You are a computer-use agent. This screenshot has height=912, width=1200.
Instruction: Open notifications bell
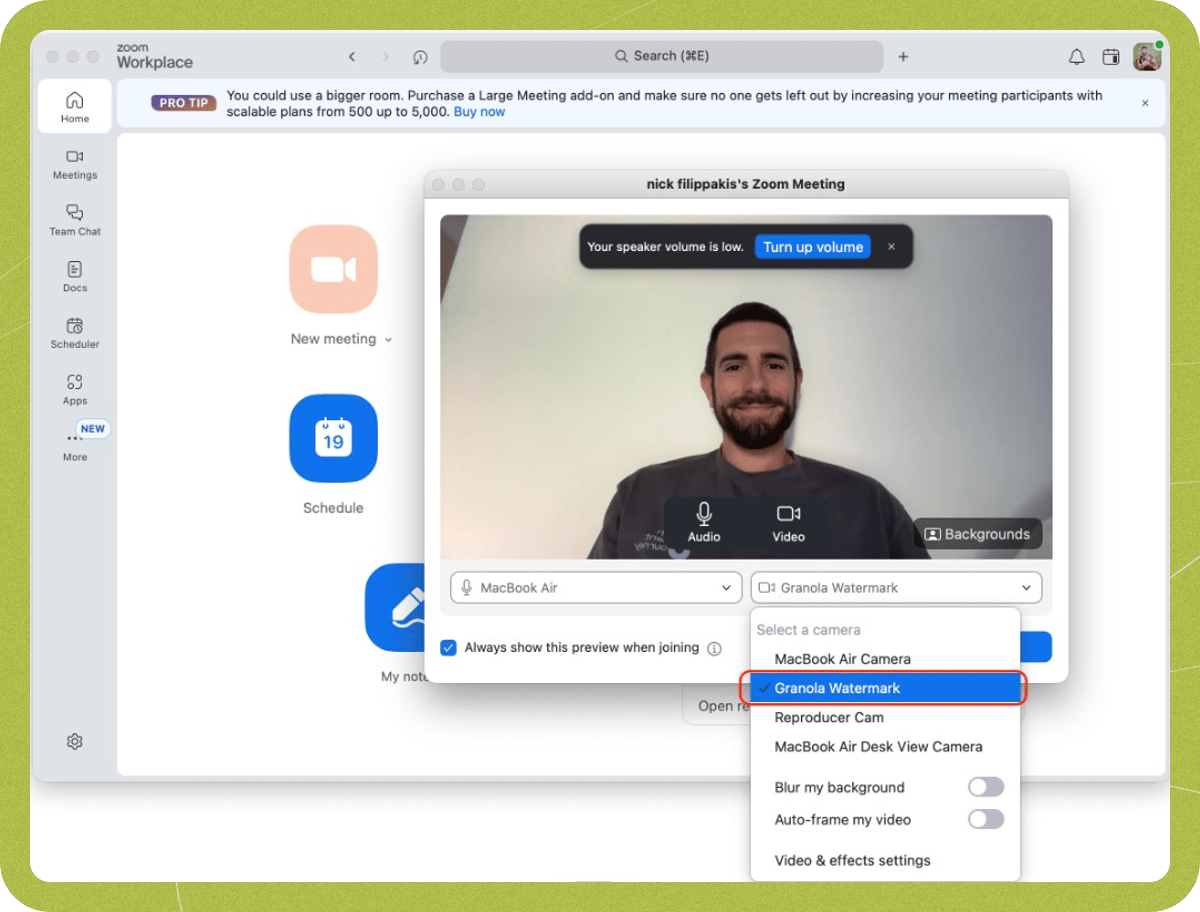[1077, 57]
